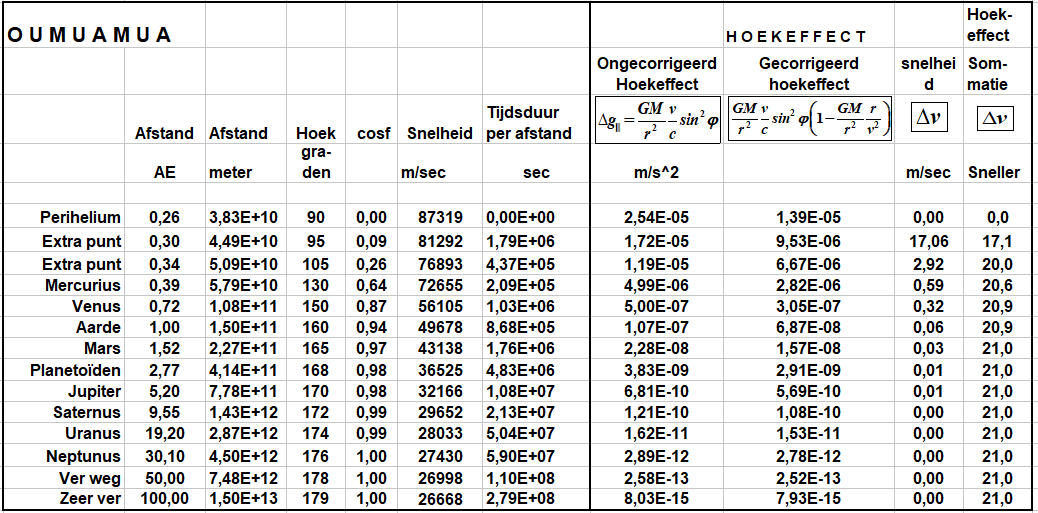The width and height of the screenshot is (1038, 513).
Task: Click the Δv box under snelheid column
Action: (927, 118)
